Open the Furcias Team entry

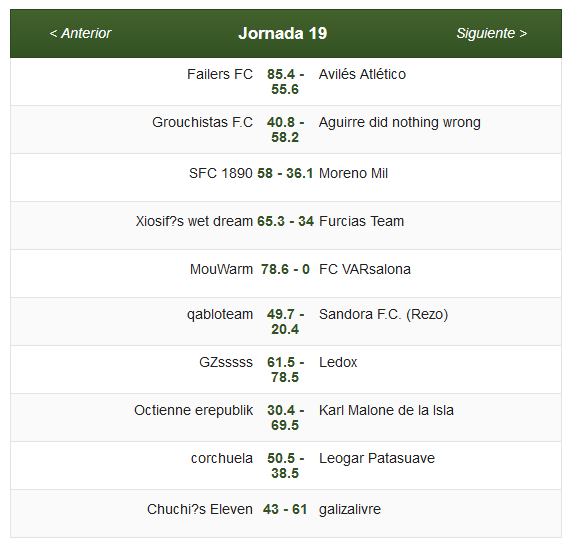click(x=361, y=221)
